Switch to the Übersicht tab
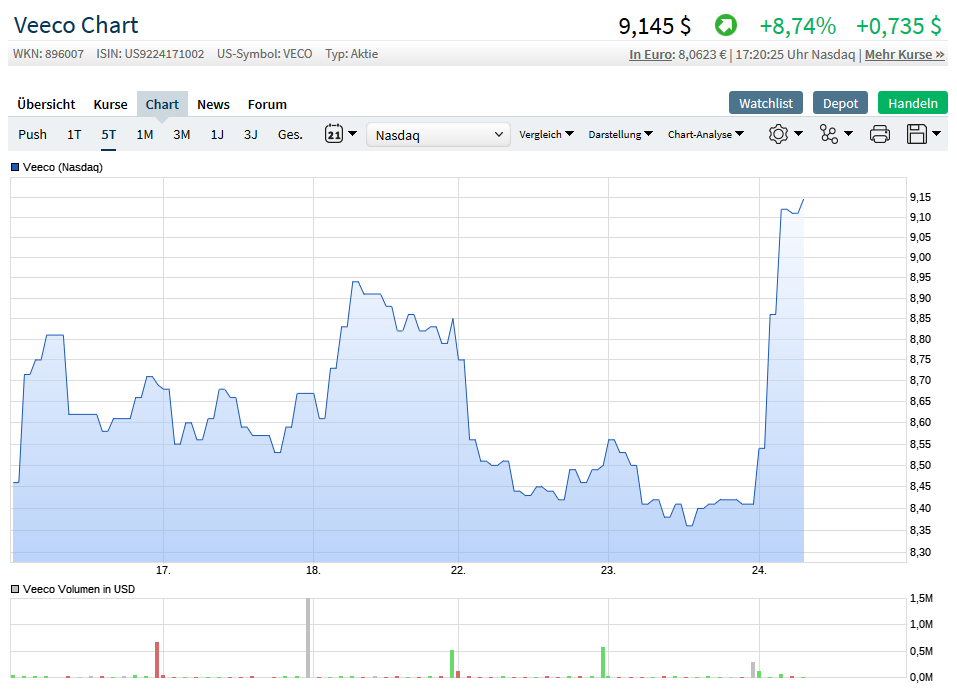This screenshot has height=693, width=957. (46, 104)
